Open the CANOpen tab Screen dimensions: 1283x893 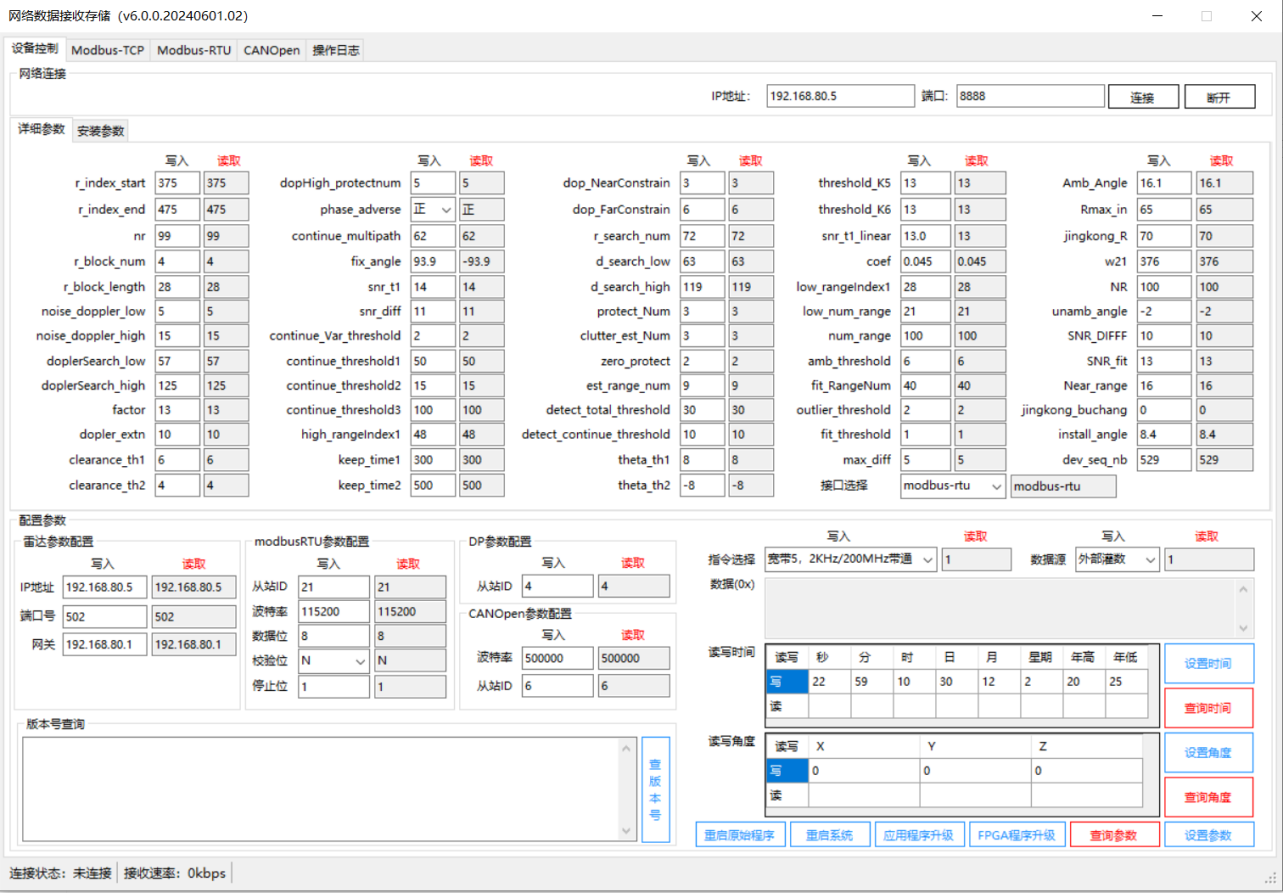[271, 50]
